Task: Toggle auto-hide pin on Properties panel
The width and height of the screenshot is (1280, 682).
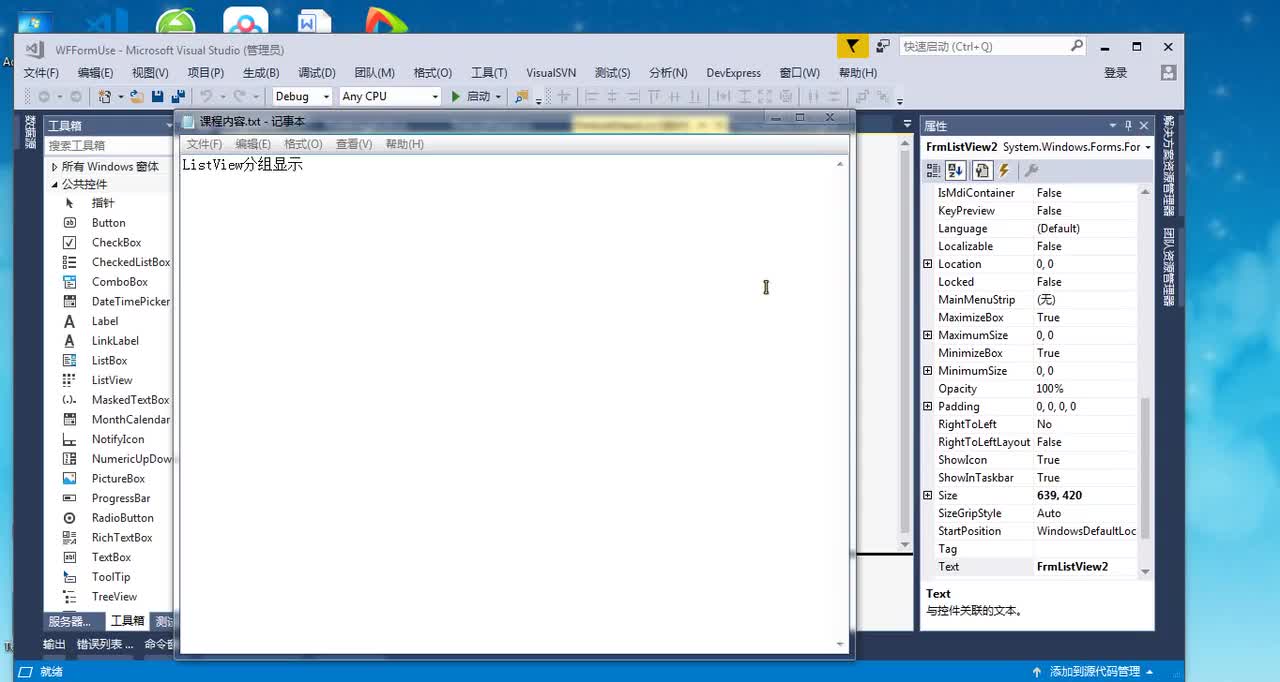Action: click(1128, 125)
